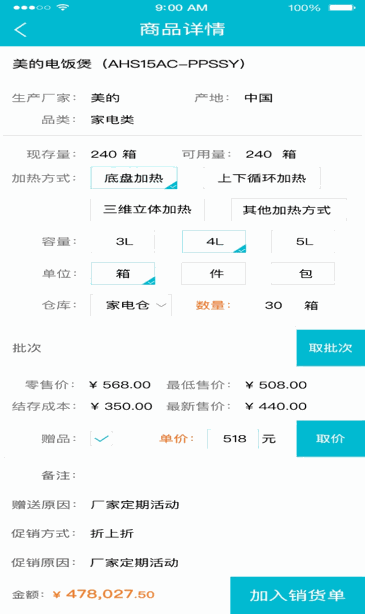
Task: Select 4L capacity option
Action: tap(214, 242)
